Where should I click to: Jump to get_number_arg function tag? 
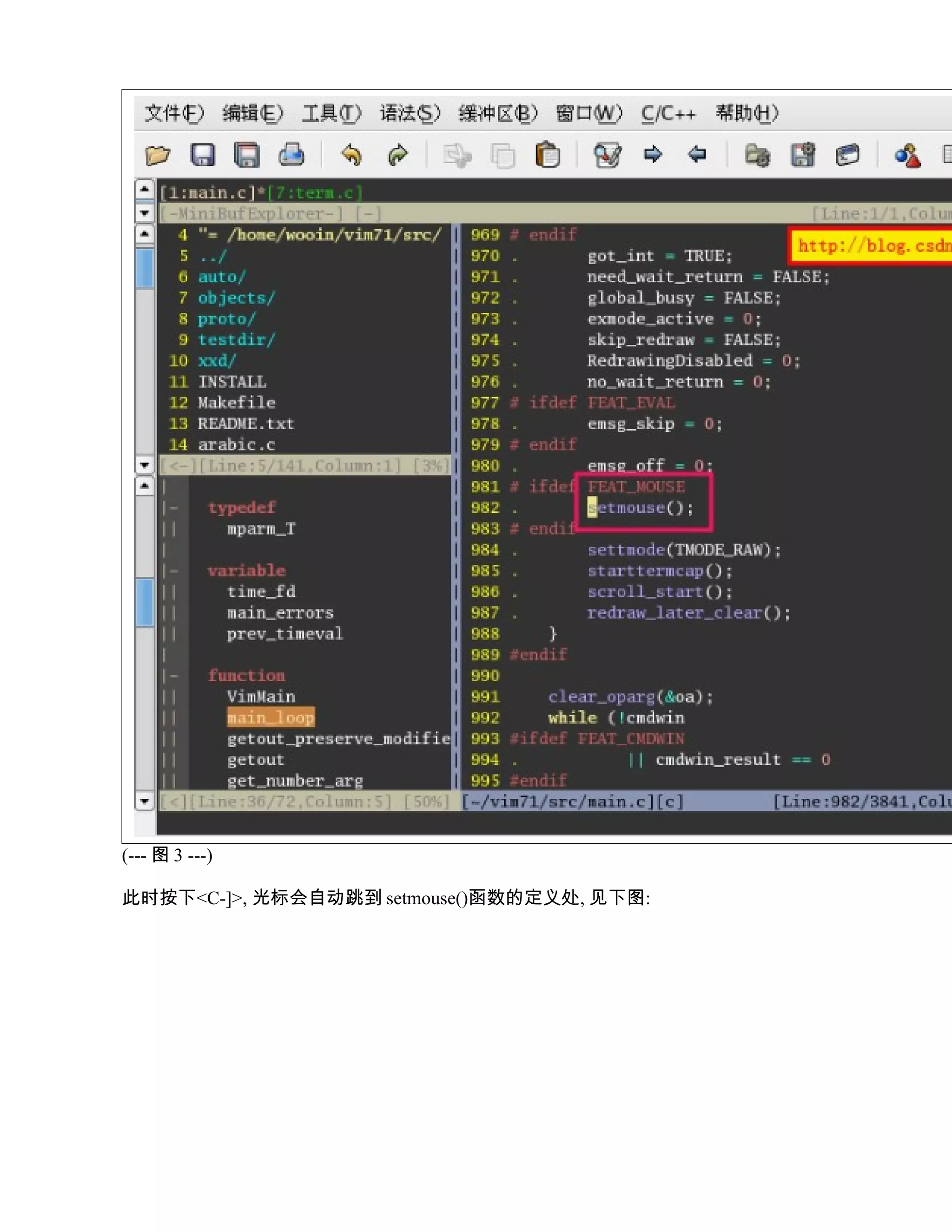(x=295, y=781)
